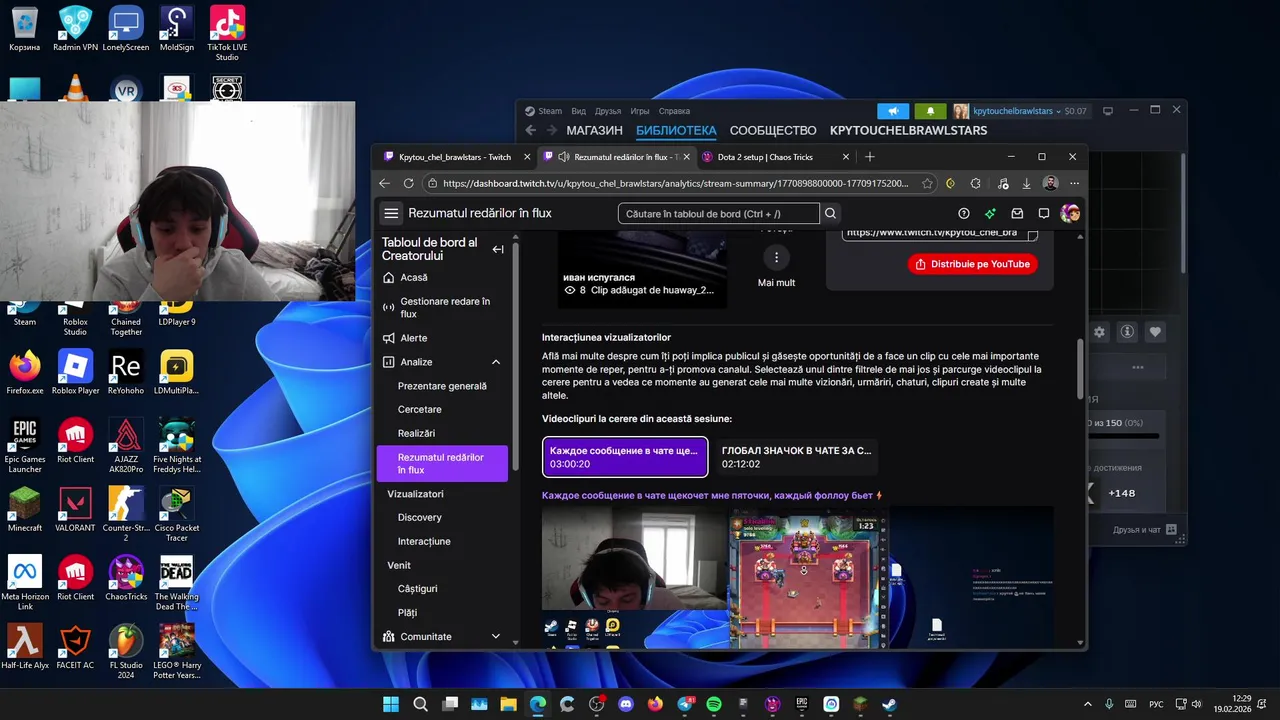Click Steam announcements megaphone button

click(893, 111)
